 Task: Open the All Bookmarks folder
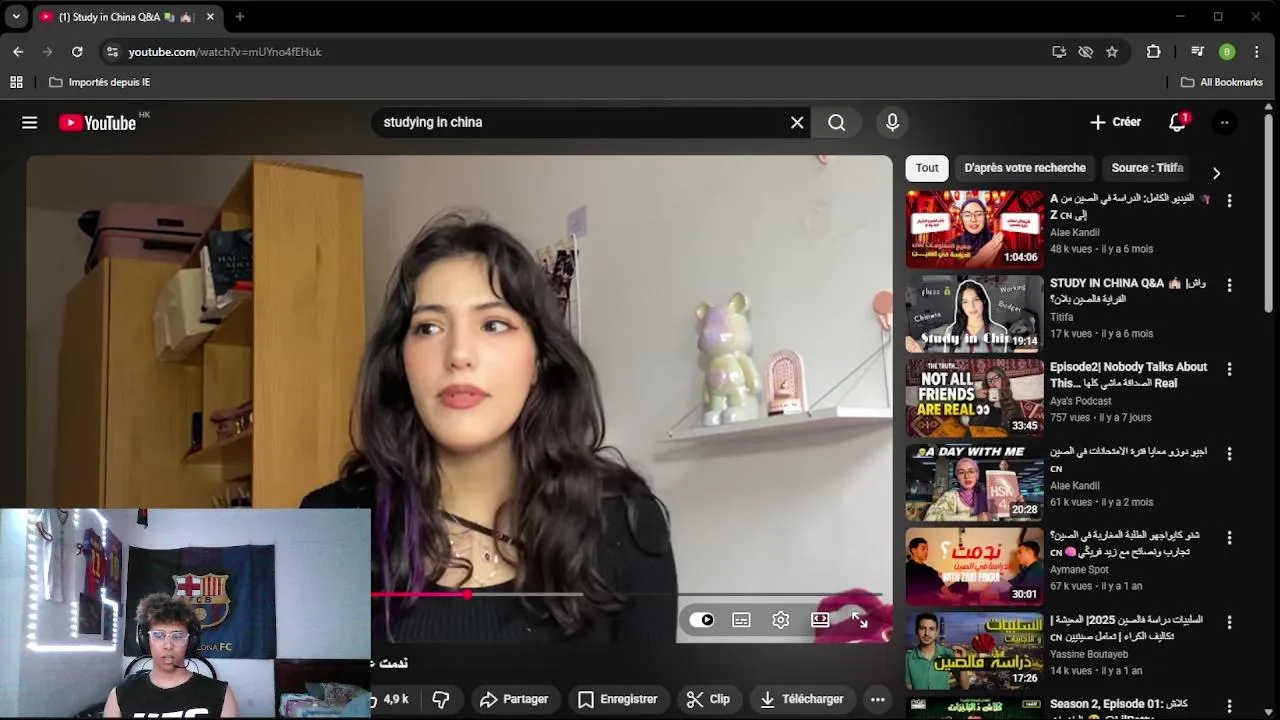[1222, 82]
